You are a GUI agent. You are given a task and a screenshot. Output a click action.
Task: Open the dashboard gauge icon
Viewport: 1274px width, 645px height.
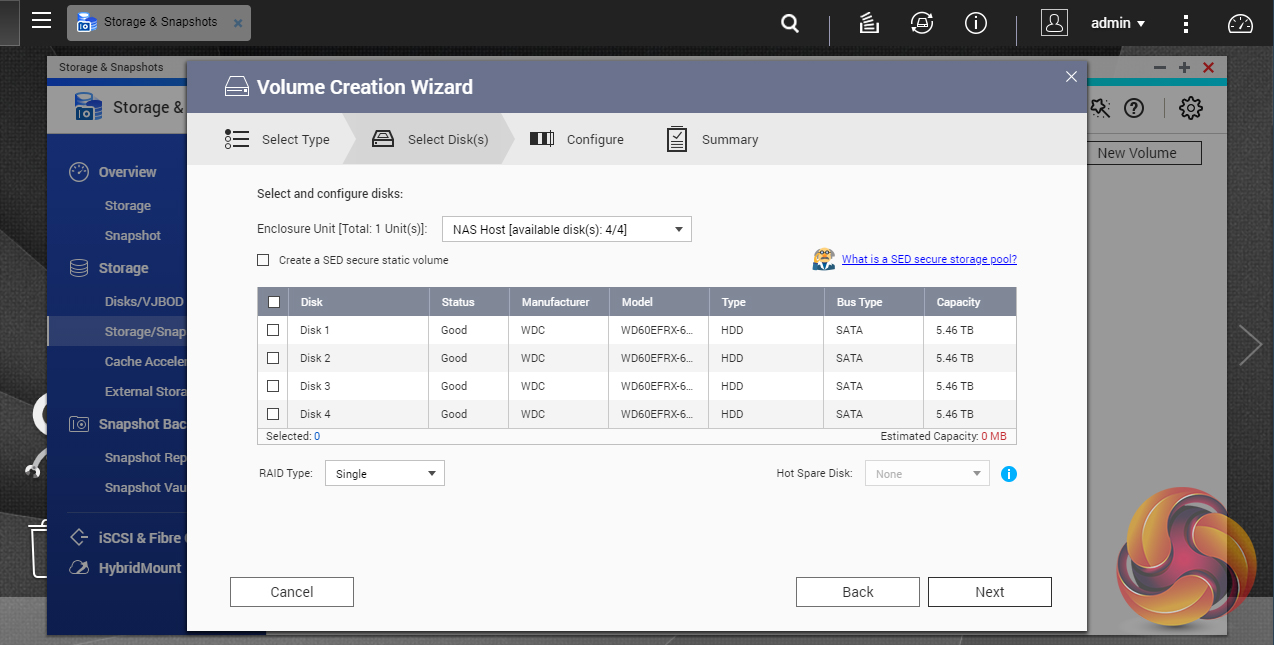click(x=1240, y=23)
